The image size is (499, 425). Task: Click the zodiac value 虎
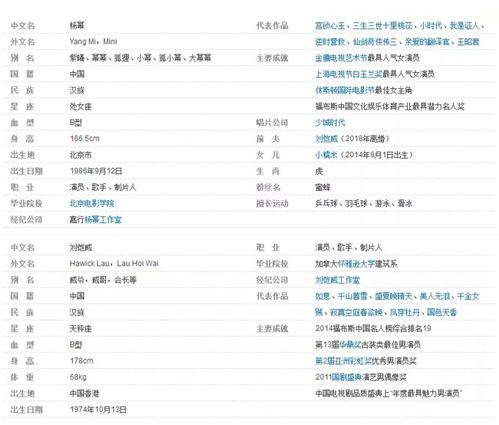319,171
